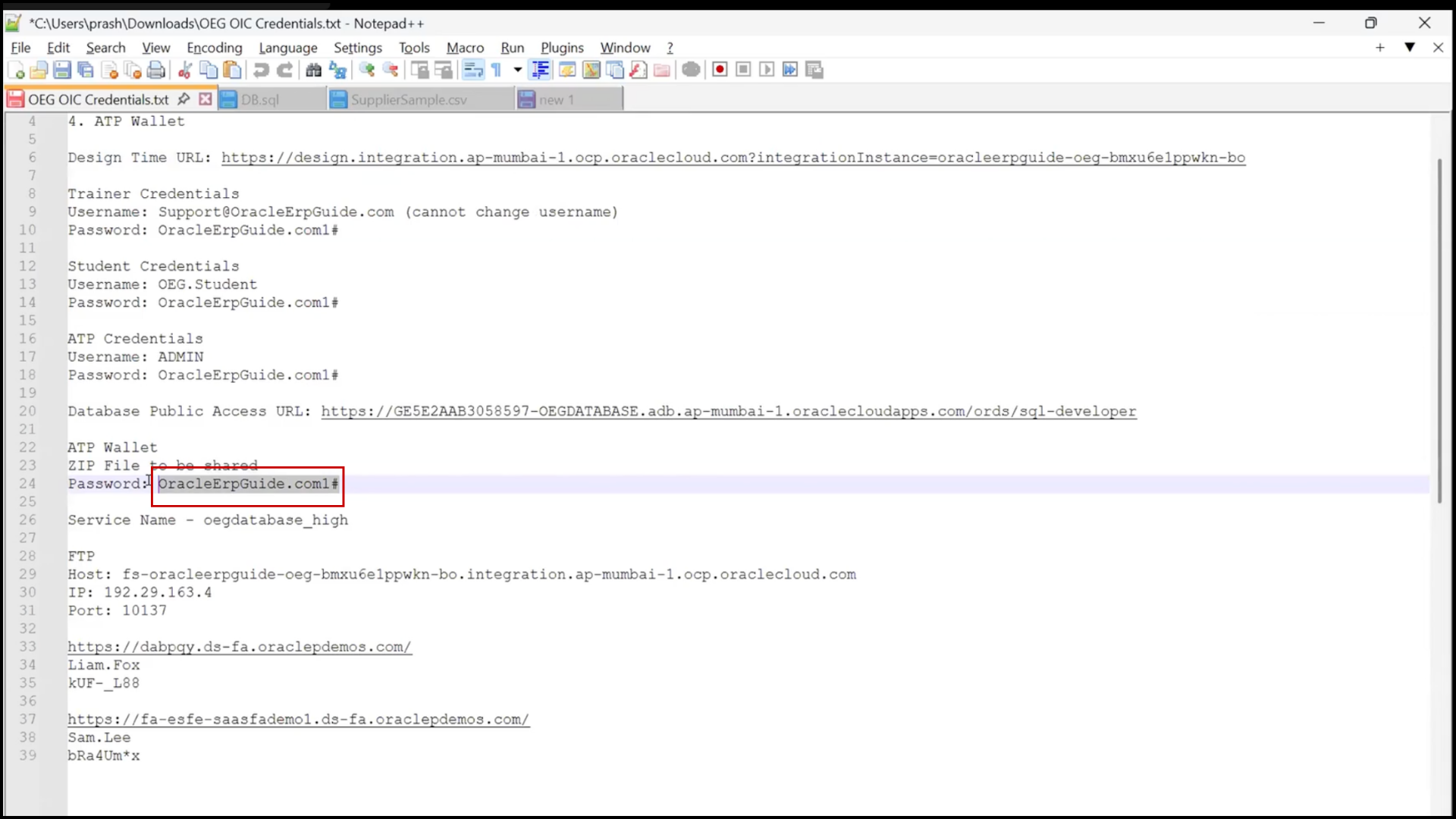Click the Undo toolbar icon
The width and height of the screenshot is (1456, 819).
pos(261,71)
